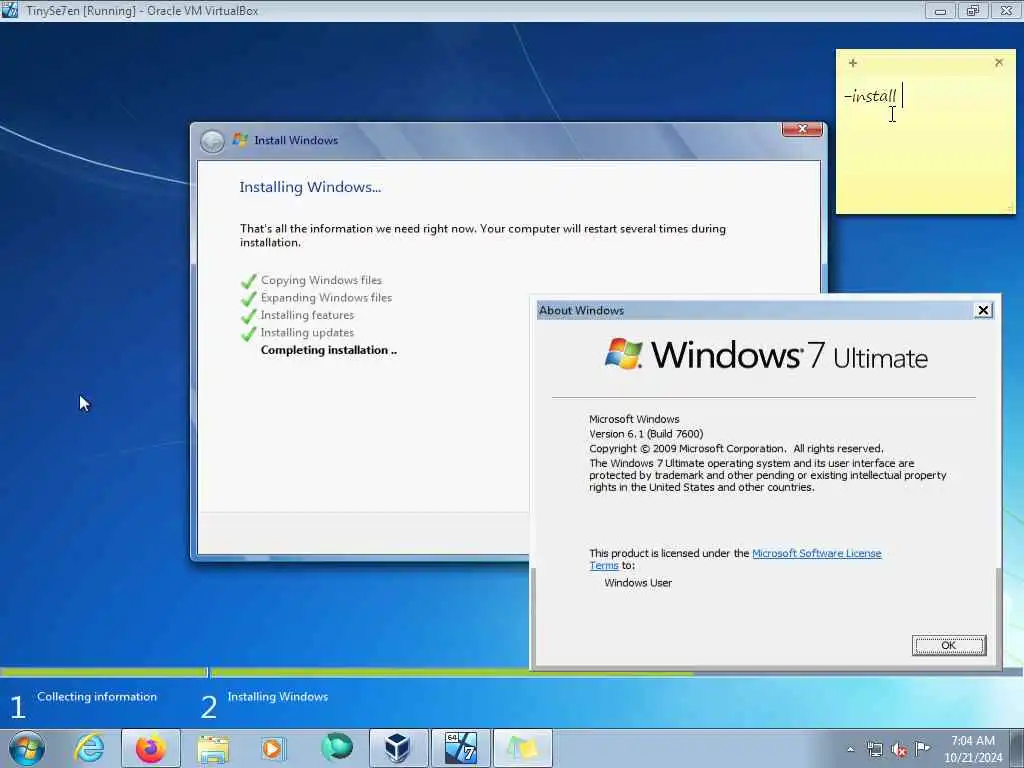
Task: Click 'Collecting information' stage label
Action: point(97,697)
